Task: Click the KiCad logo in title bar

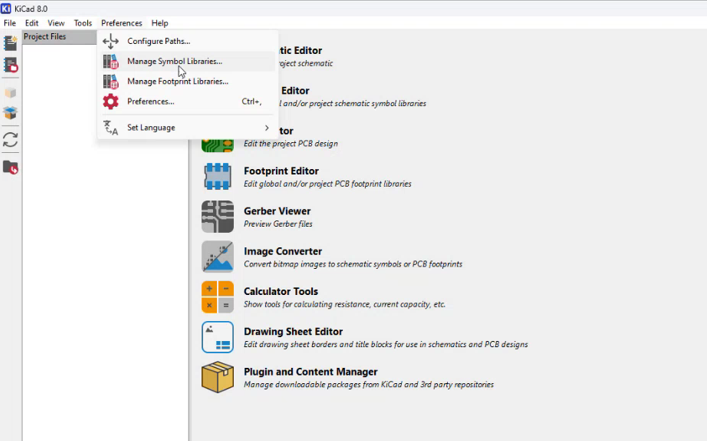Action: 6,9
